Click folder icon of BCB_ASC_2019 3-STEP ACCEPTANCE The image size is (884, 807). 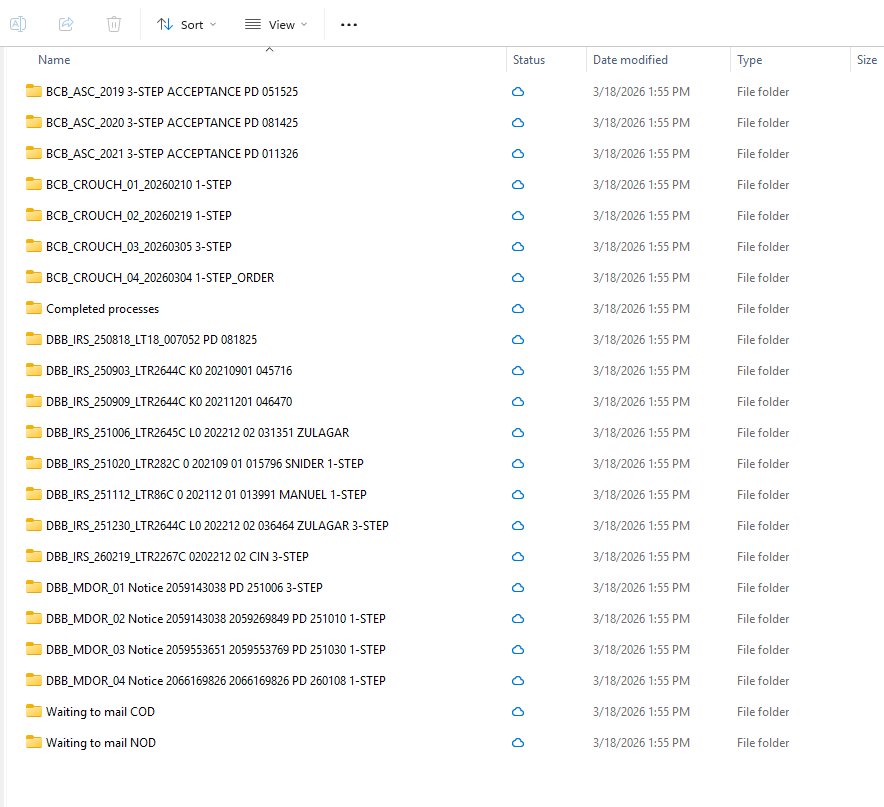[34, 91]
